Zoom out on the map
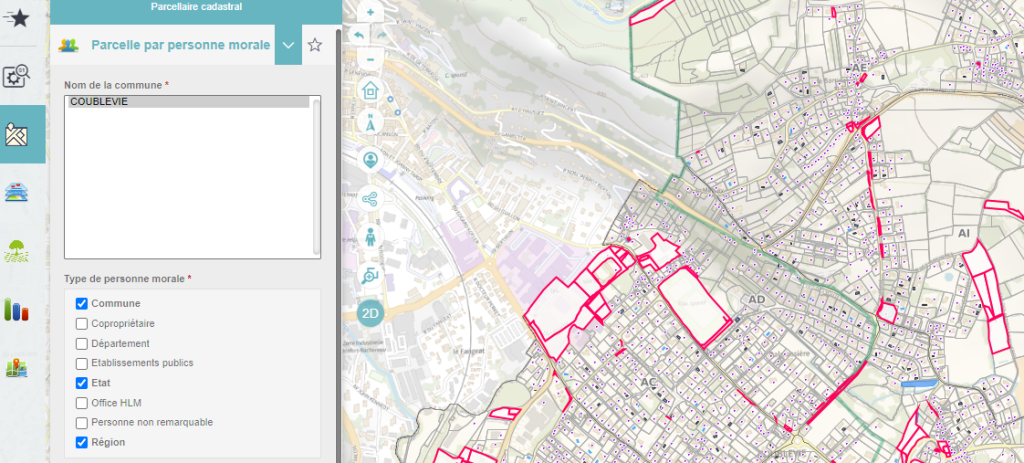 [370, 59]
